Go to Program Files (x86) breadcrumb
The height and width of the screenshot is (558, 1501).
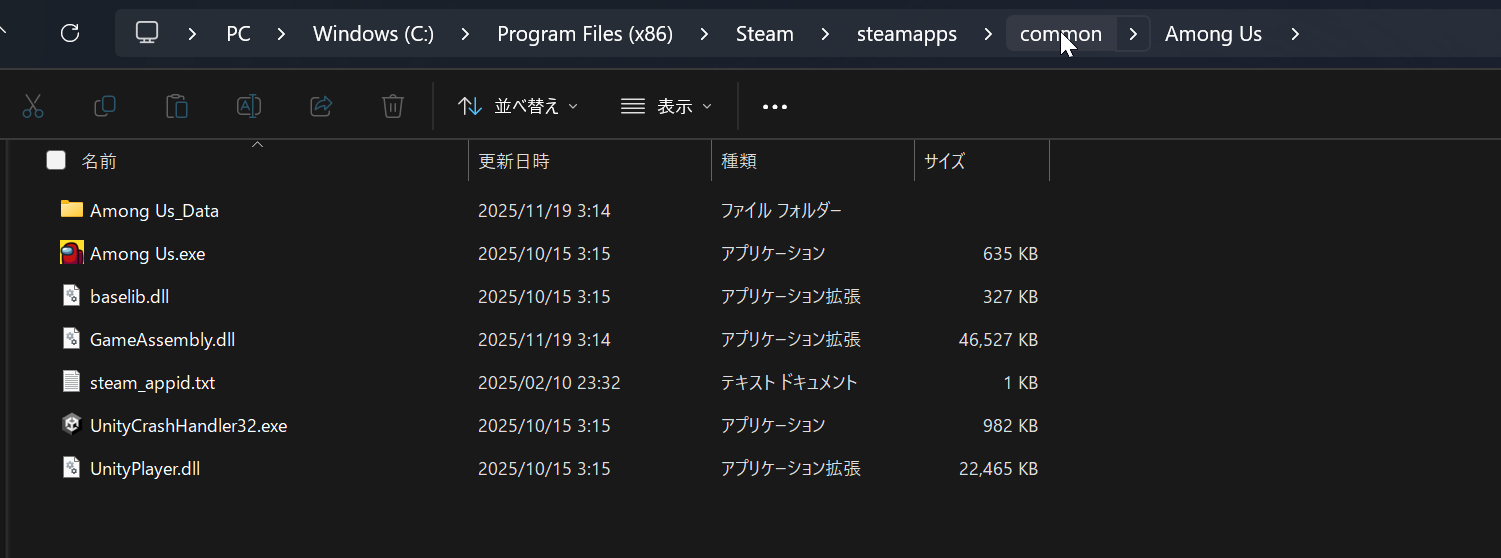(x=585, y=34)
